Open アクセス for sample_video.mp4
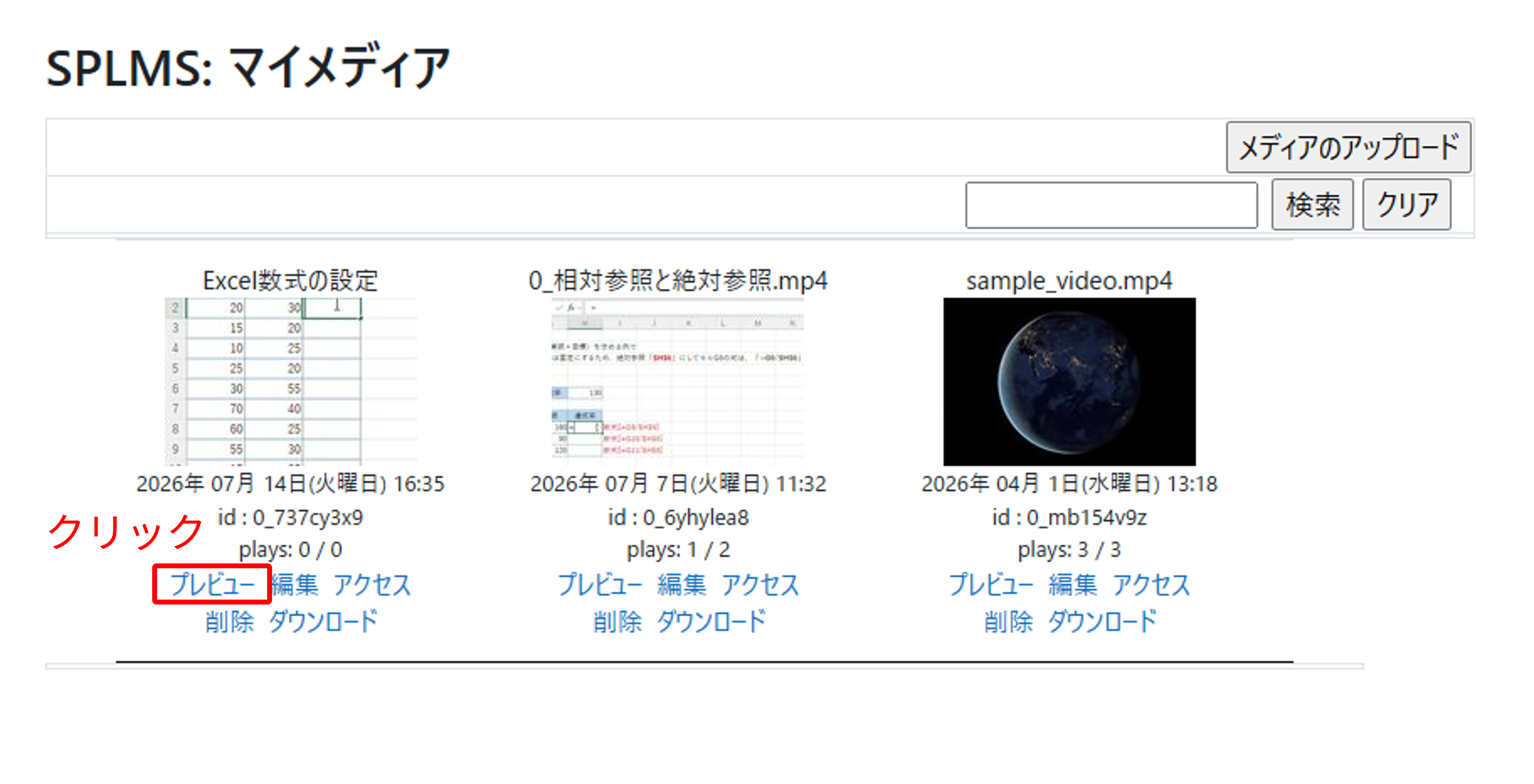Image resolution: width=1534 pixels, height=784 pixels. 1151,584
